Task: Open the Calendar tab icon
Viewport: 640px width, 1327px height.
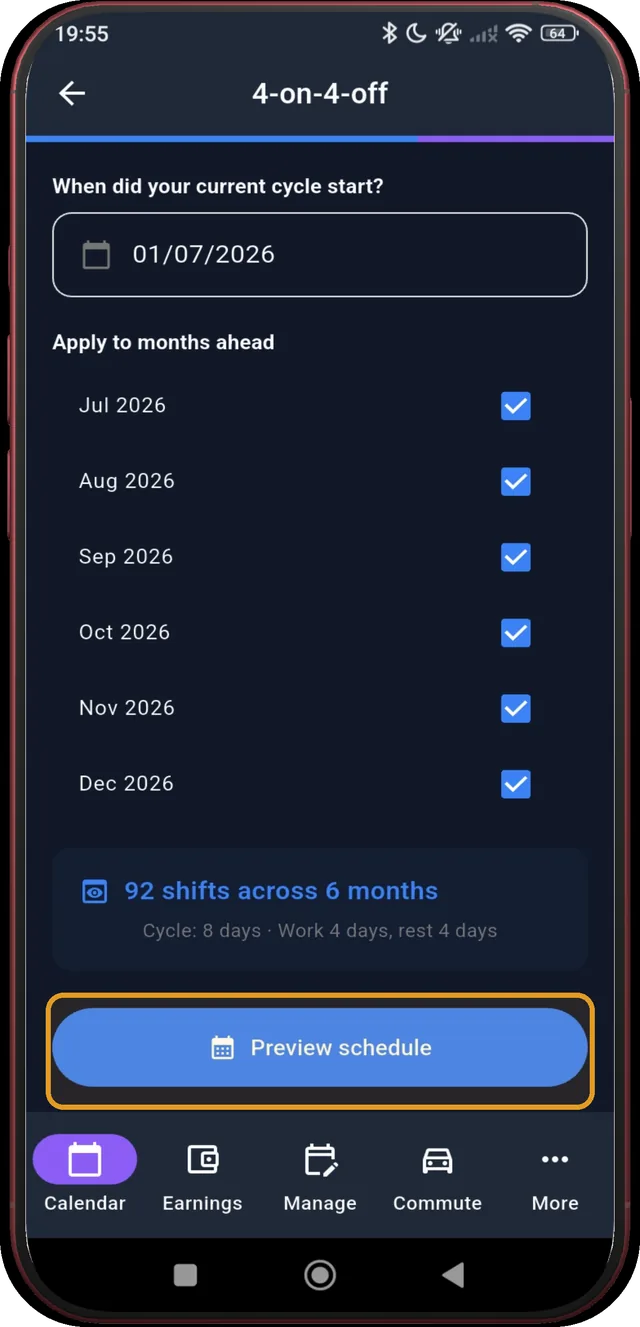Action: (85, 1160)
